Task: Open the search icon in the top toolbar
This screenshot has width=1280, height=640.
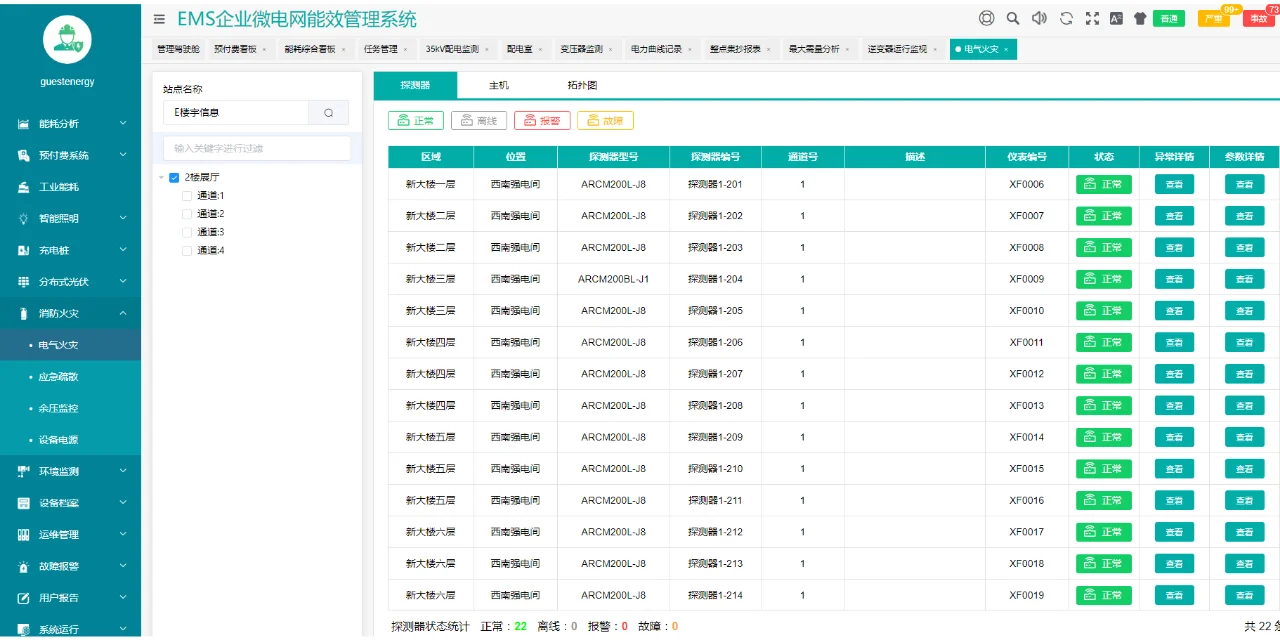Action: point(1012,17)
